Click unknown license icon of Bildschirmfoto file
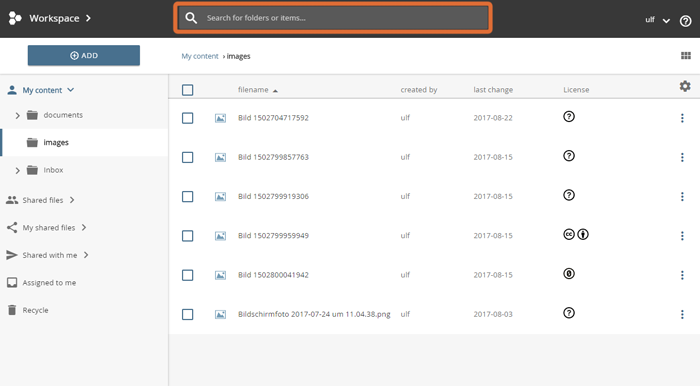 tap(569, 313)
